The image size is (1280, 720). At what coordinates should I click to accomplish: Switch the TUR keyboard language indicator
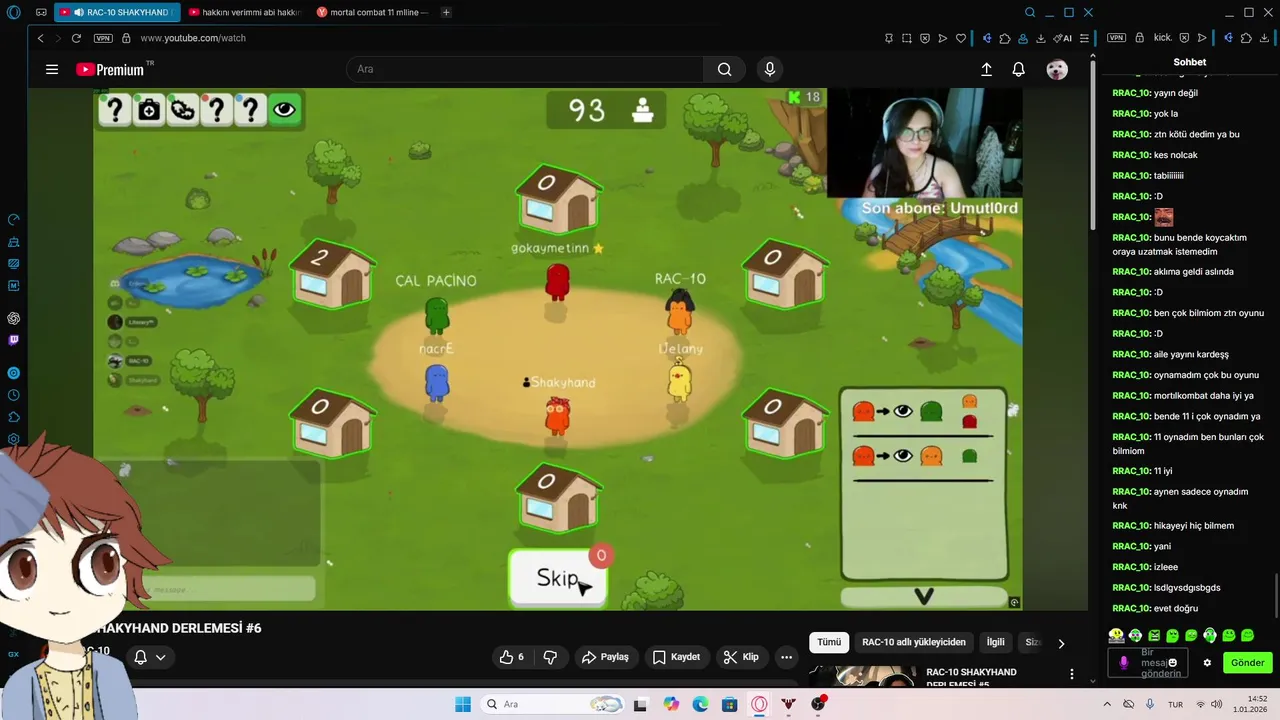pyautogui.click(x=1176, y=704)
